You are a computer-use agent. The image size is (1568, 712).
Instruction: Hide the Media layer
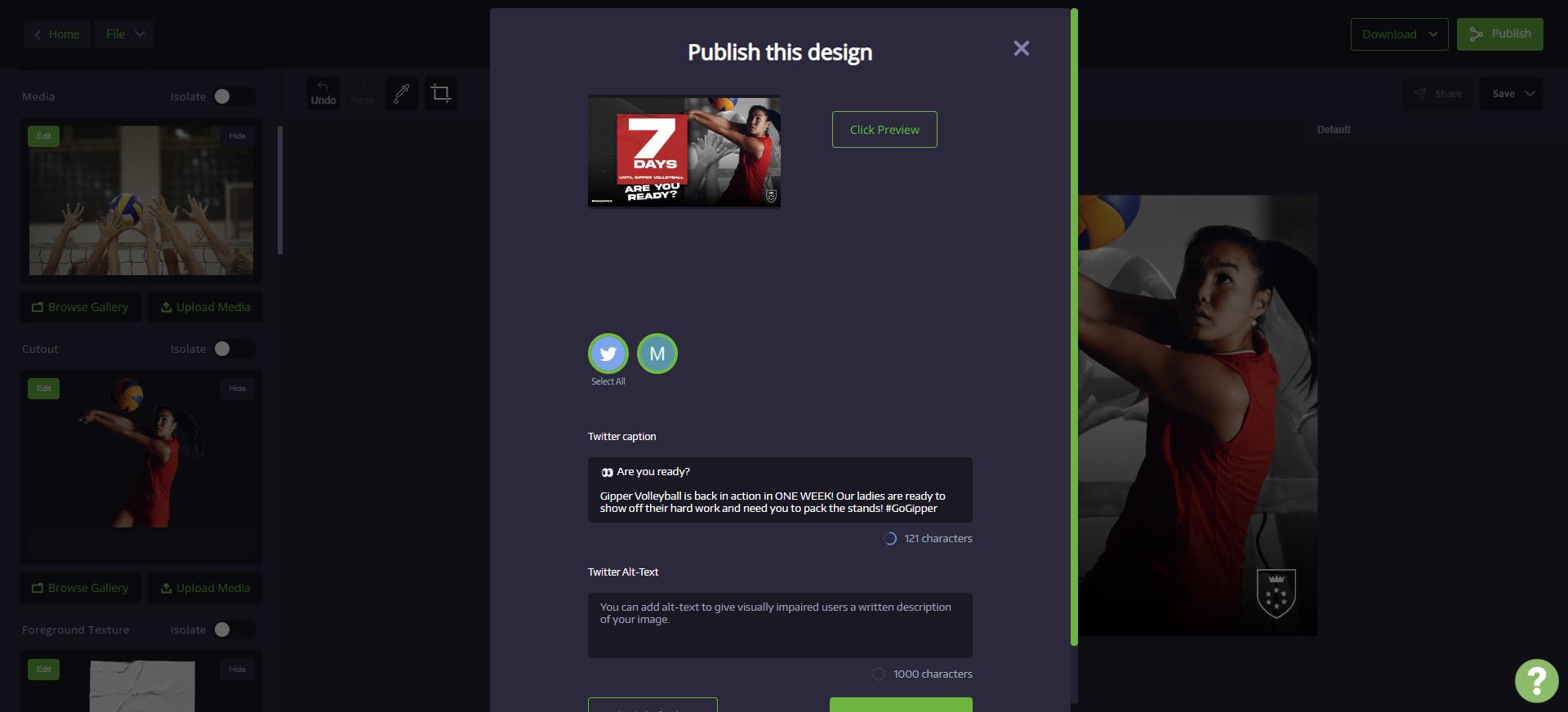[x=237, y=136]
